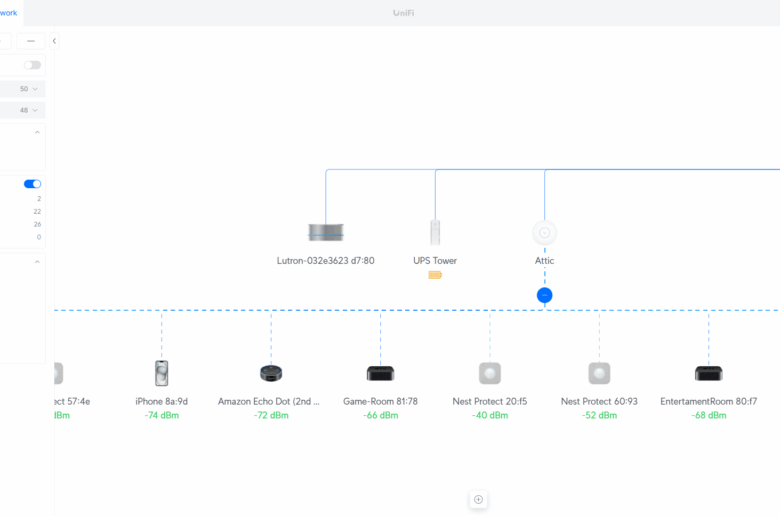Screen dimensions: 780x516
Task: Select the iPhone 8a:9d client icon
Action: (x=161, y=373)
